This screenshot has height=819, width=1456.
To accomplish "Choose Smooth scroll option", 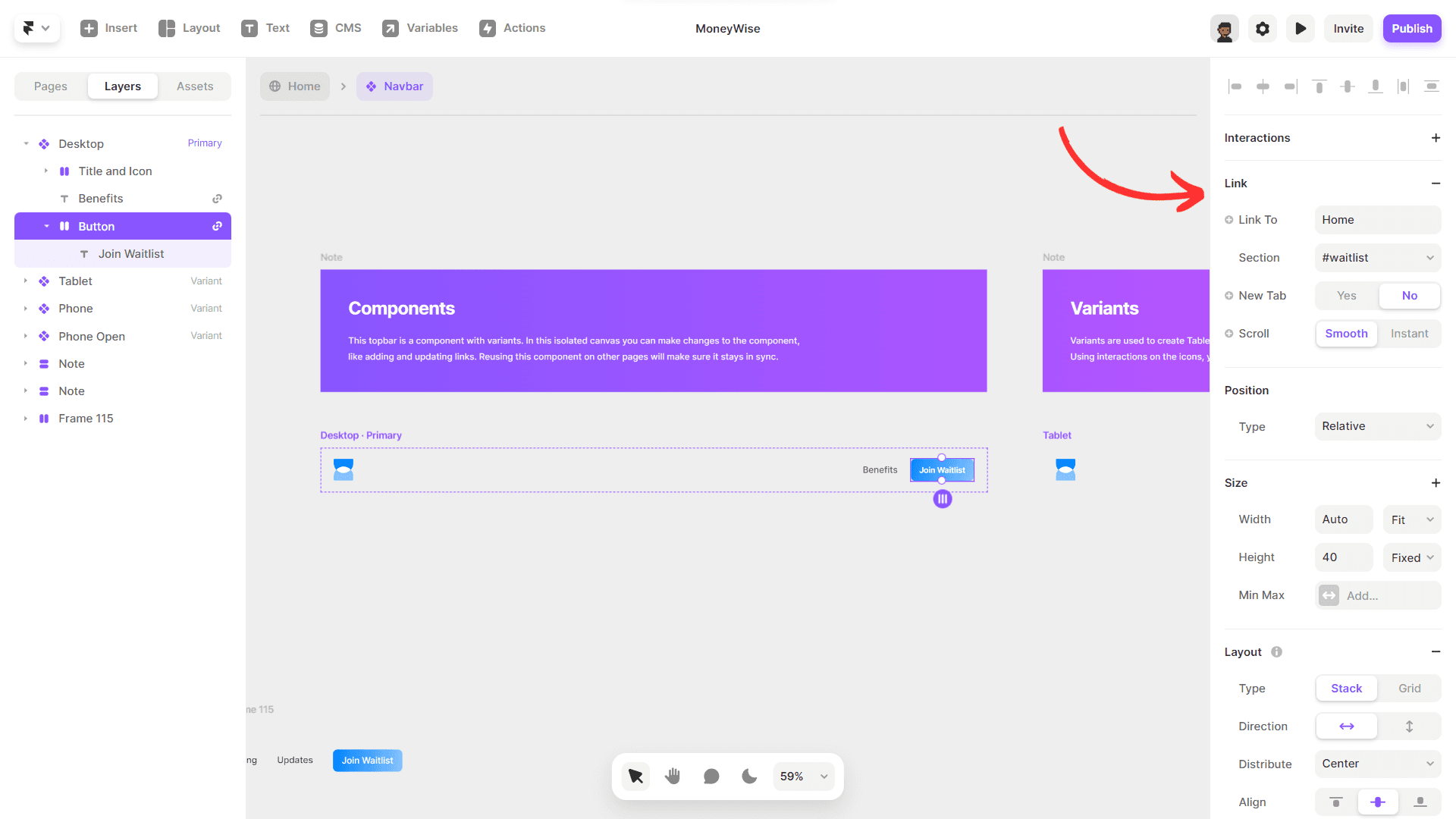I will coord(1347,334).
